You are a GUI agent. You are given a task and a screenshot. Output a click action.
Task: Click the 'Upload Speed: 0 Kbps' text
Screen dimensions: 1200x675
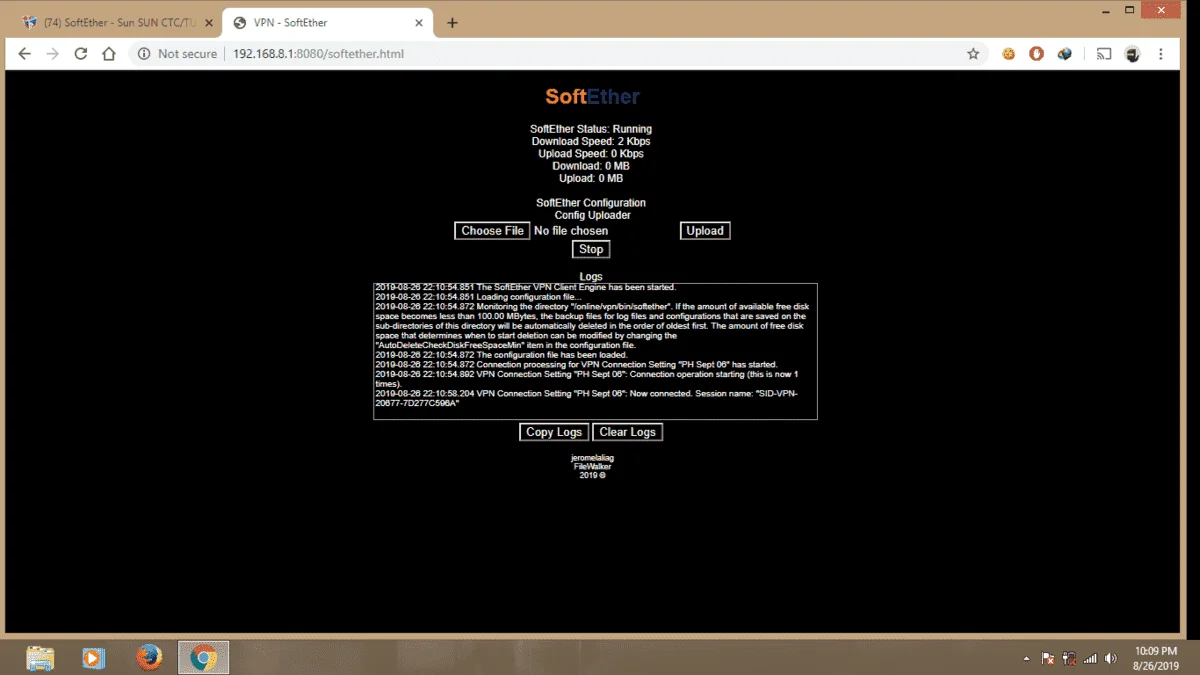(x=591, y=154)
